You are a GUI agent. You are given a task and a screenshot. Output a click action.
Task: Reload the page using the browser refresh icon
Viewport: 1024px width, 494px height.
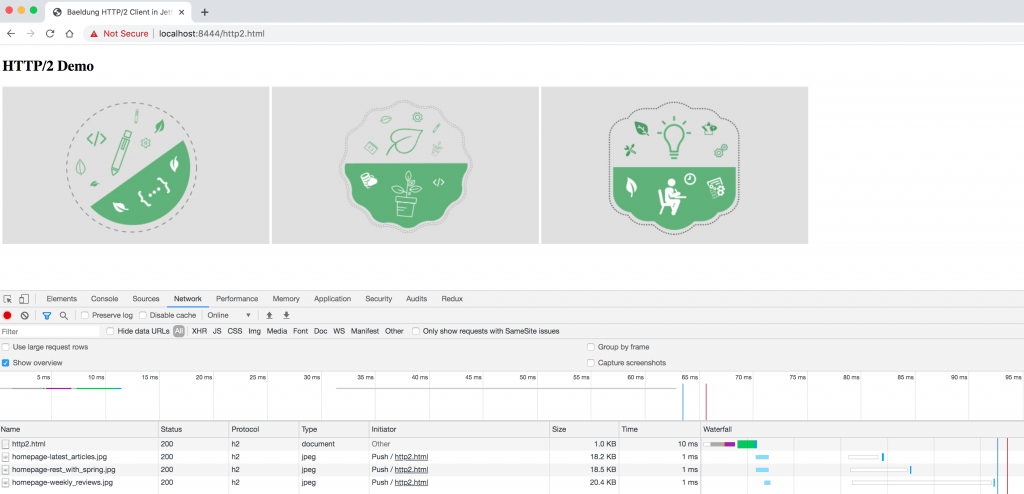pyautogui.click(x=50, y=33)
